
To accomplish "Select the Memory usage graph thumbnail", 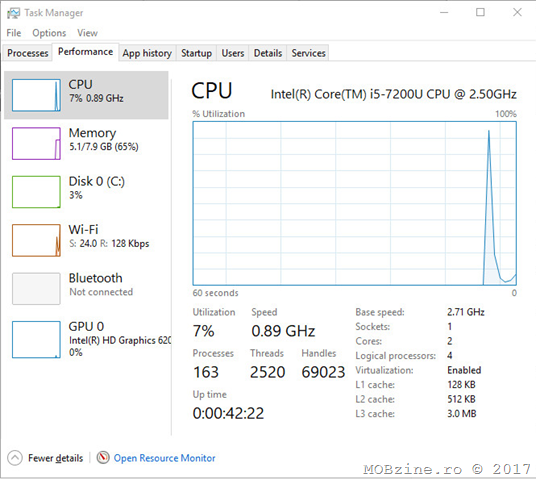I will 36,143.
